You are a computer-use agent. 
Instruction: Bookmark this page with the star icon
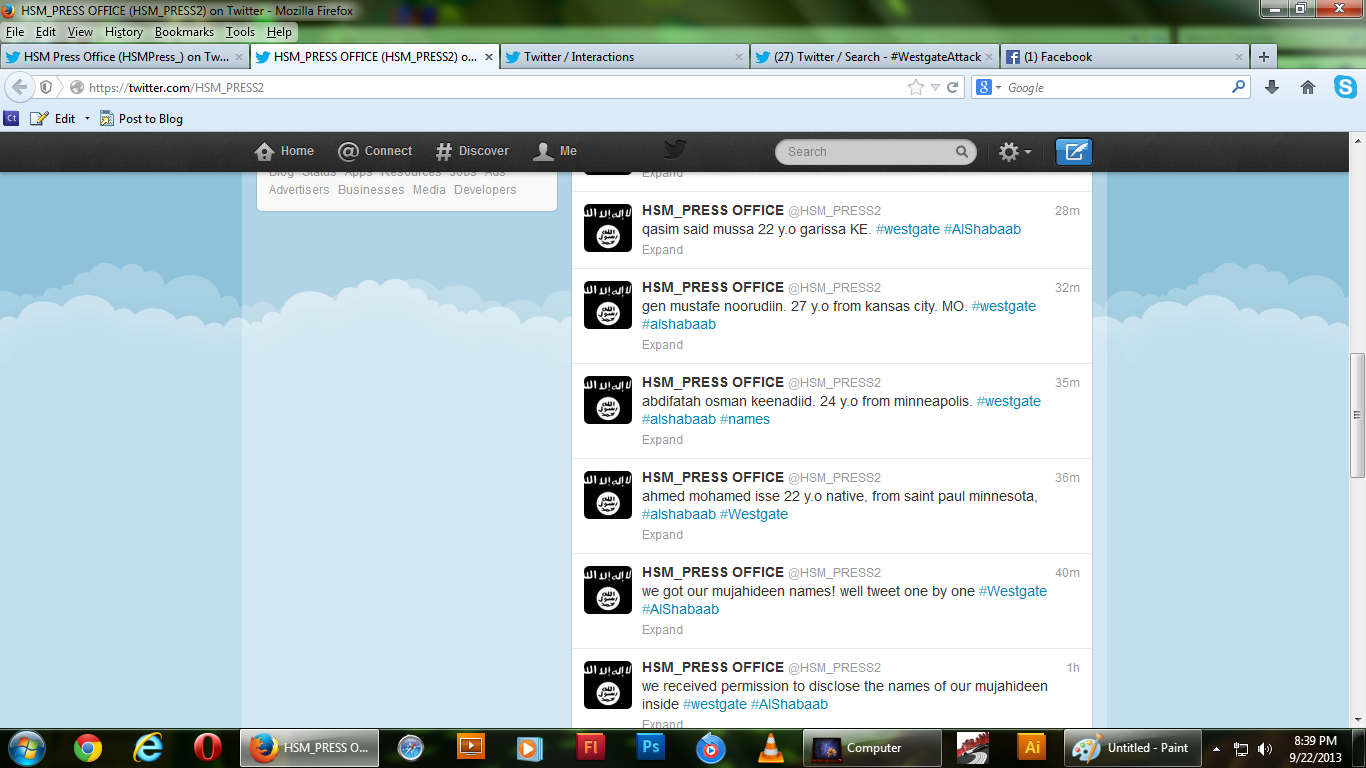pos(916,87)
